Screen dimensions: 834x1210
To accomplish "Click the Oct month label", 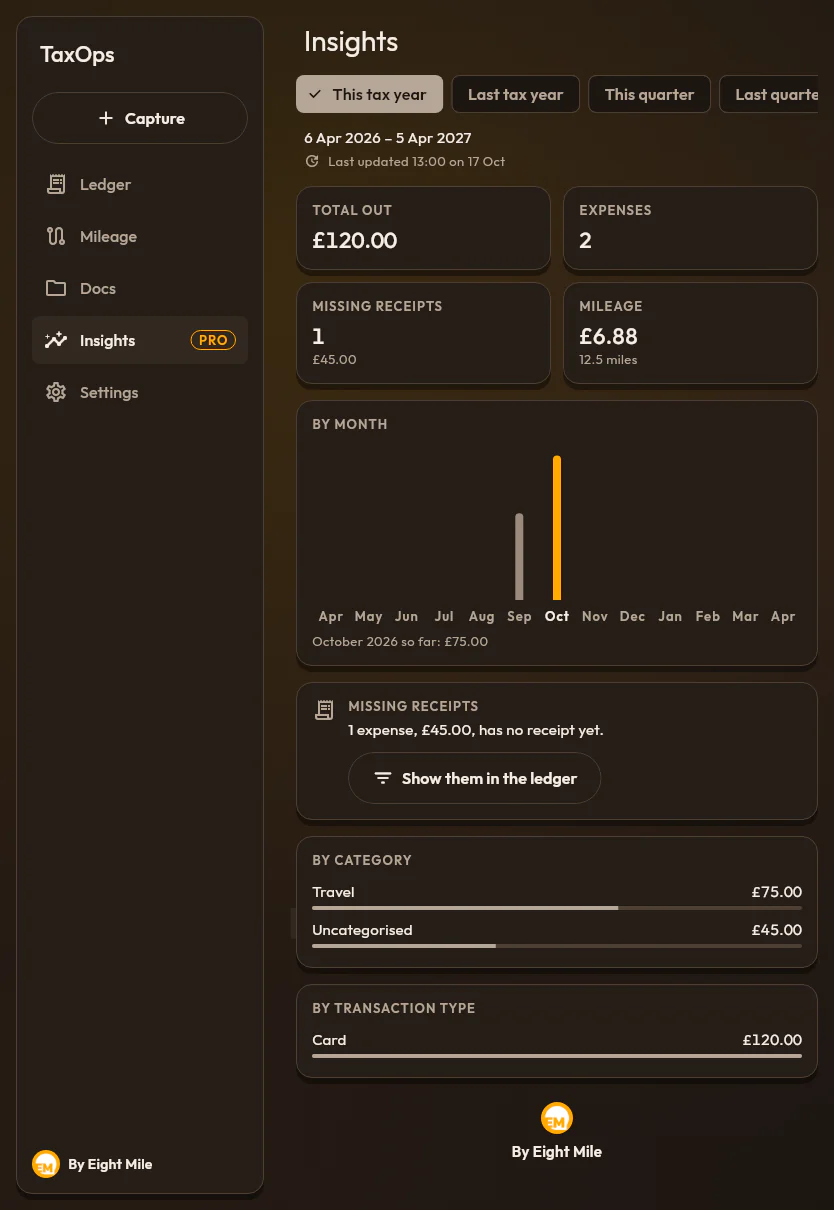I will [x=557, y=616].
